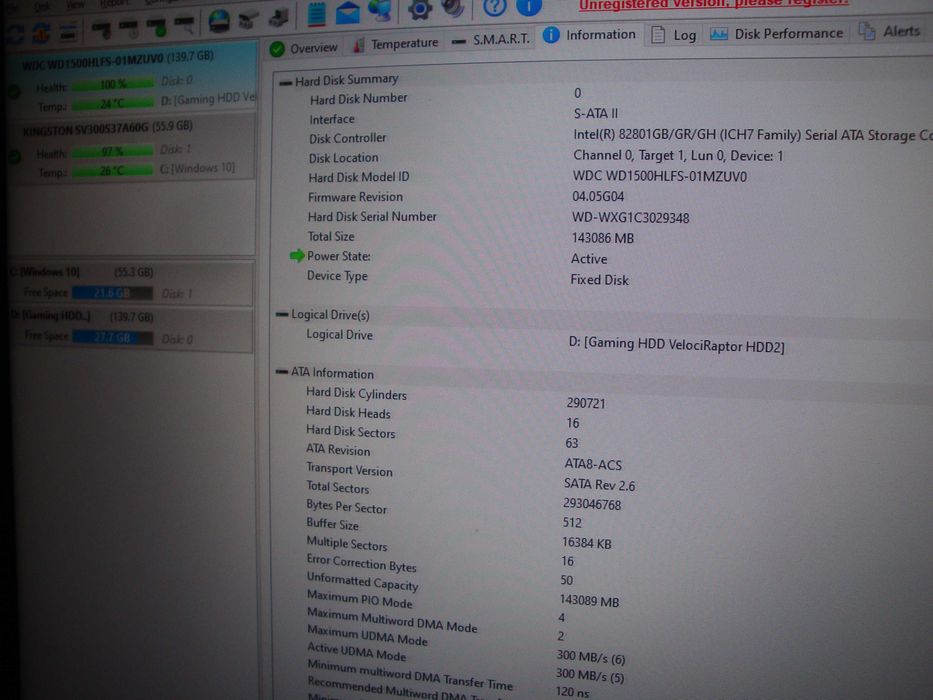This screenshot has width=933, height=700.
Task: Click the WD-WXG1C3029348 serial number value
Action: (x=630, y=218)
